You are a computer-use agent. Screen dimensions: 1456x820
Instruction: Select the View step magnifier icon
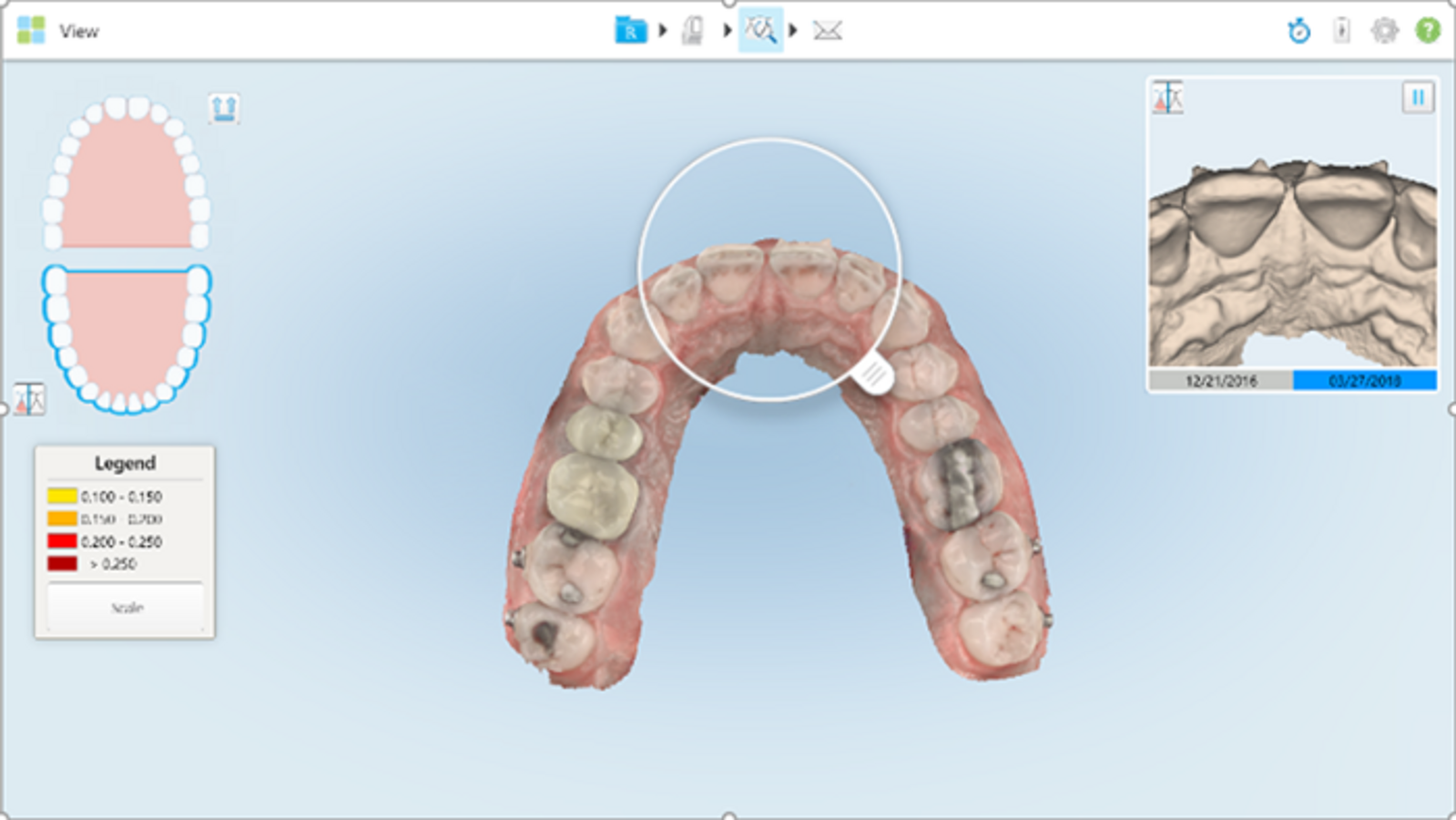coord(760,31)
